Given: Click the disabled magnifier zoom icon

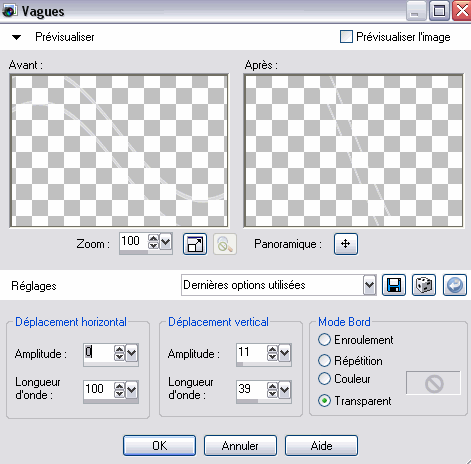Looking at the screenshot, I should [225, 244].
